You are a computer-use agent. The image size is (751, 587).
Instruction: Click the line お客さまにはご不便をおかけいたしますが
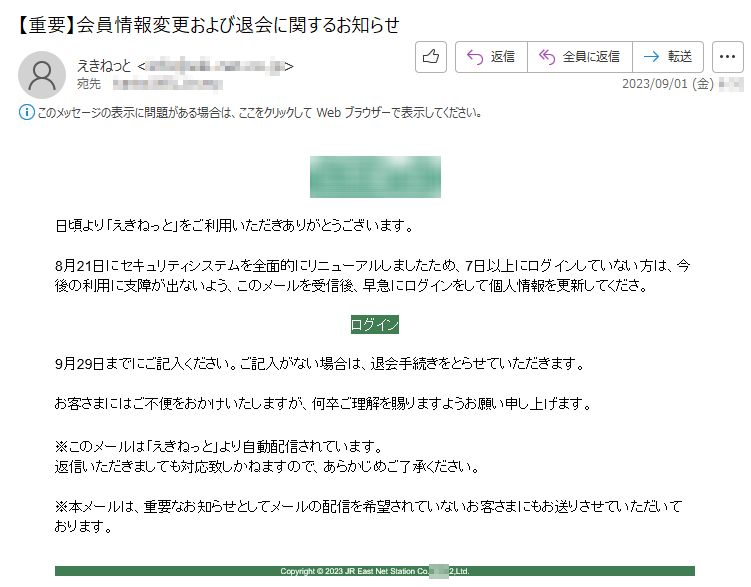[x=323, y=404]
